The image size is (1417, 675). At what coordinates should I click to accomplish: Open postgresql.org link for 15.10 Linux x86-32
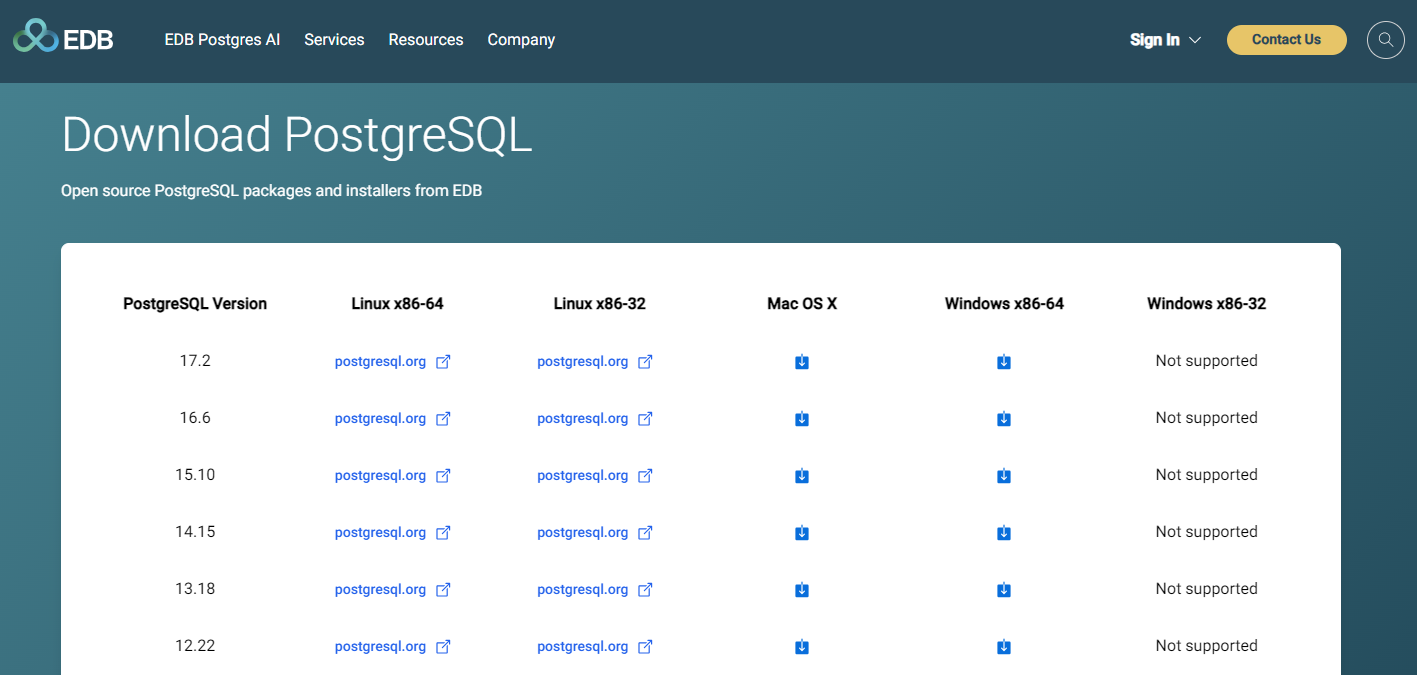click(583, 476)
